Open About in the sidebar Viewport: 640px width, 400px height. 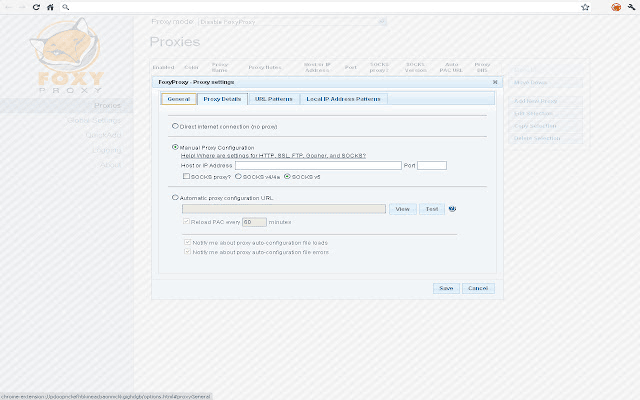click(x=110, y=165)
